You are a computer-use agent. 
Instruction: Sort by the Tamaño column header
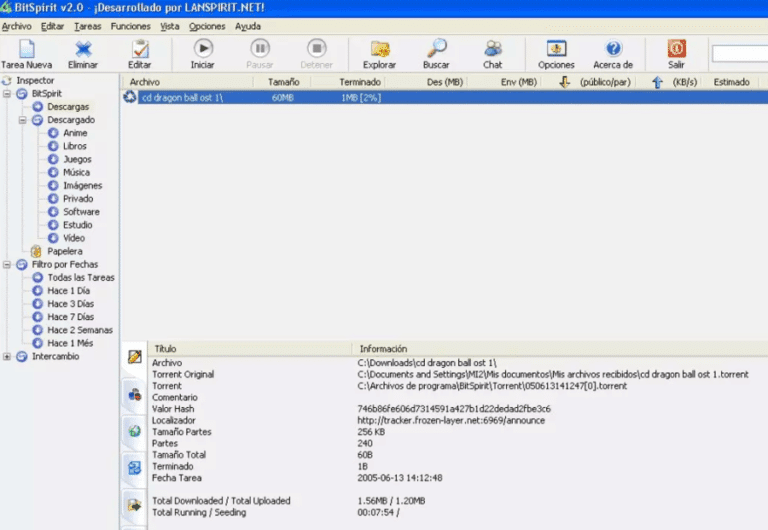pyautogui.click(x=283, y=82)
